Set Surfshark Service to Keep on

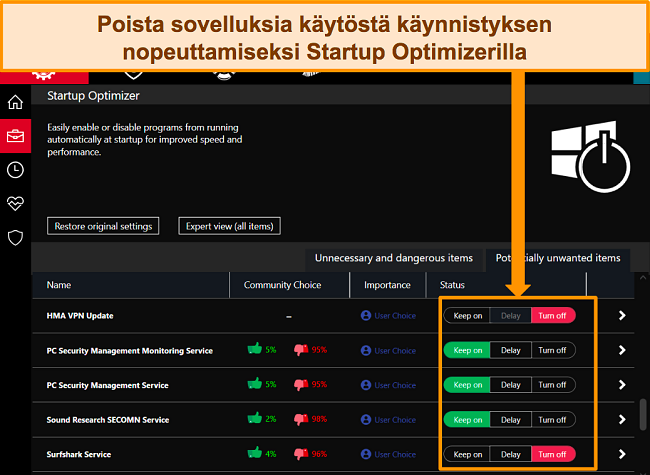[x=467, y=454]
